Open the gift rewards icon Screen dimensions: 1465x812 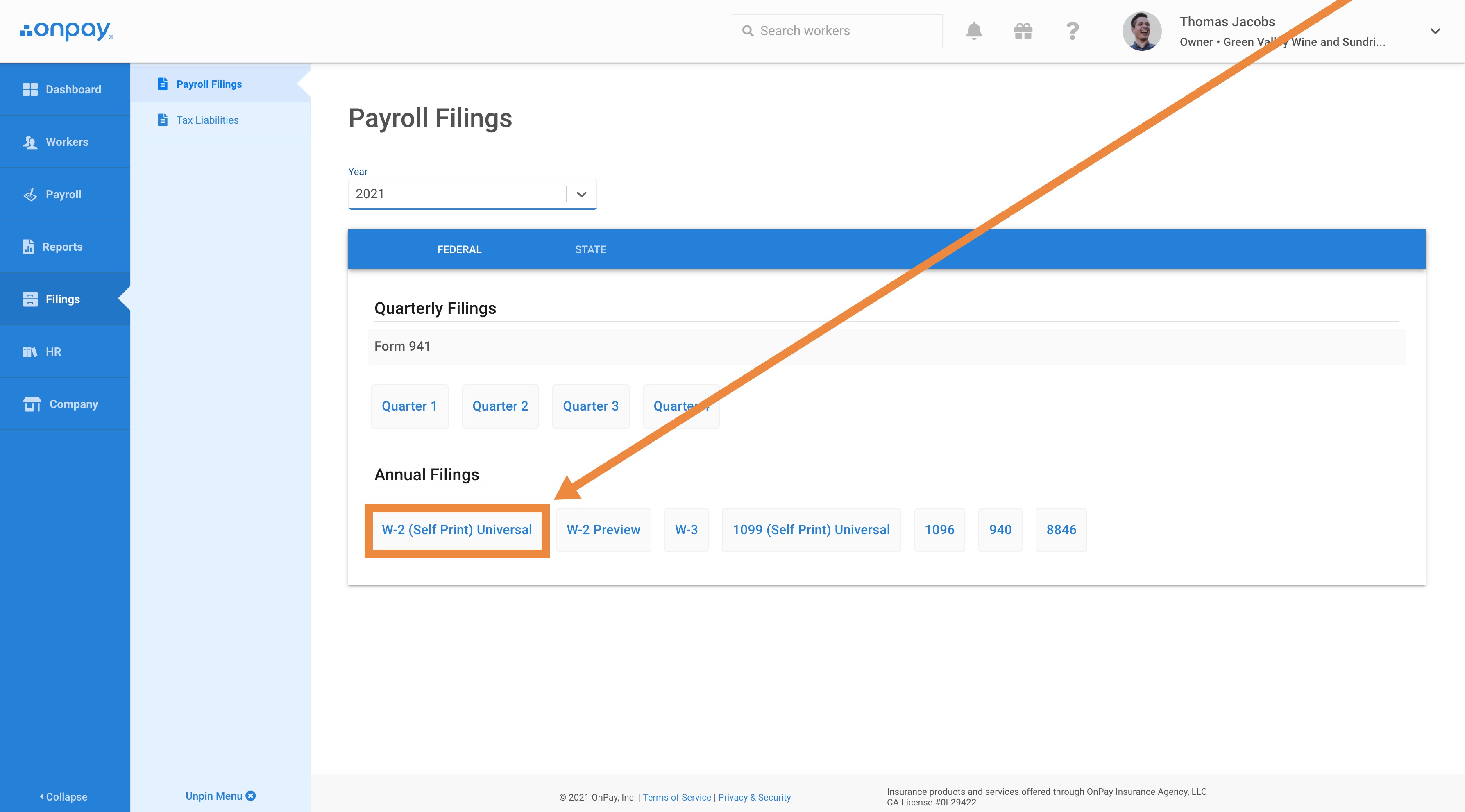coord(1023,31)
